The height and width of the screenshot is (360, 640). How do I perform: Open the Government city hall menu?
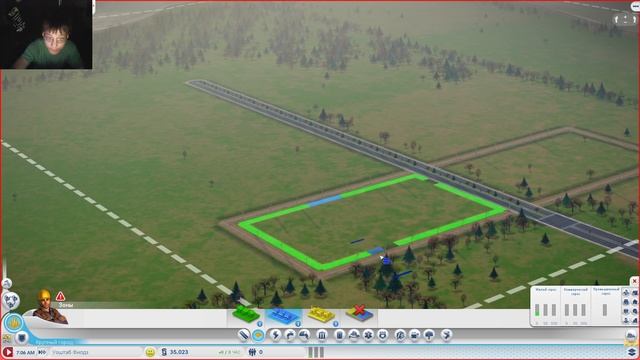coord(322,335)
